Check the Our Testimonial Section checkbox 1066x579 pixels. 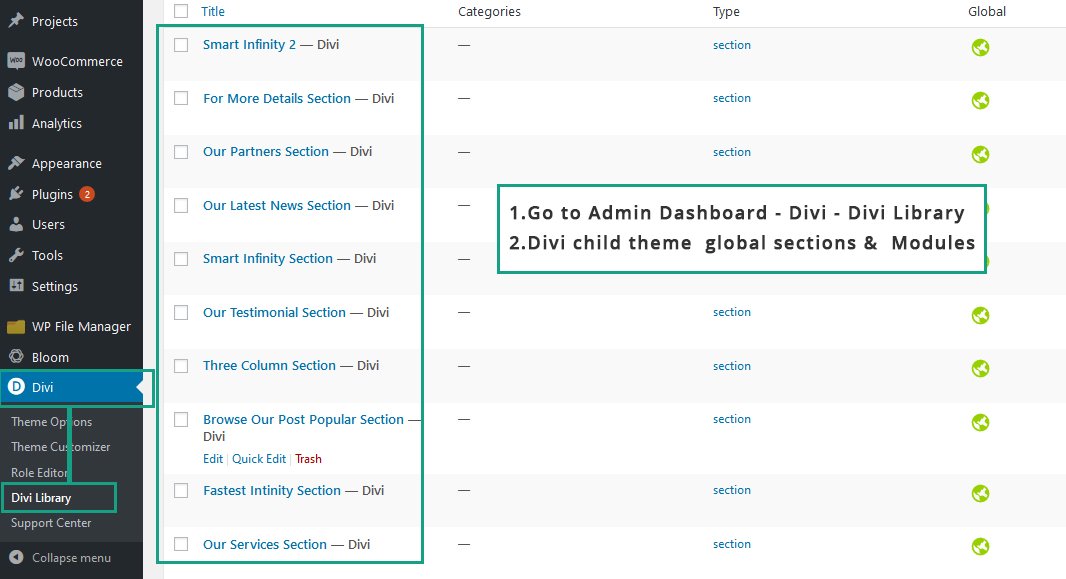[181, 313]
